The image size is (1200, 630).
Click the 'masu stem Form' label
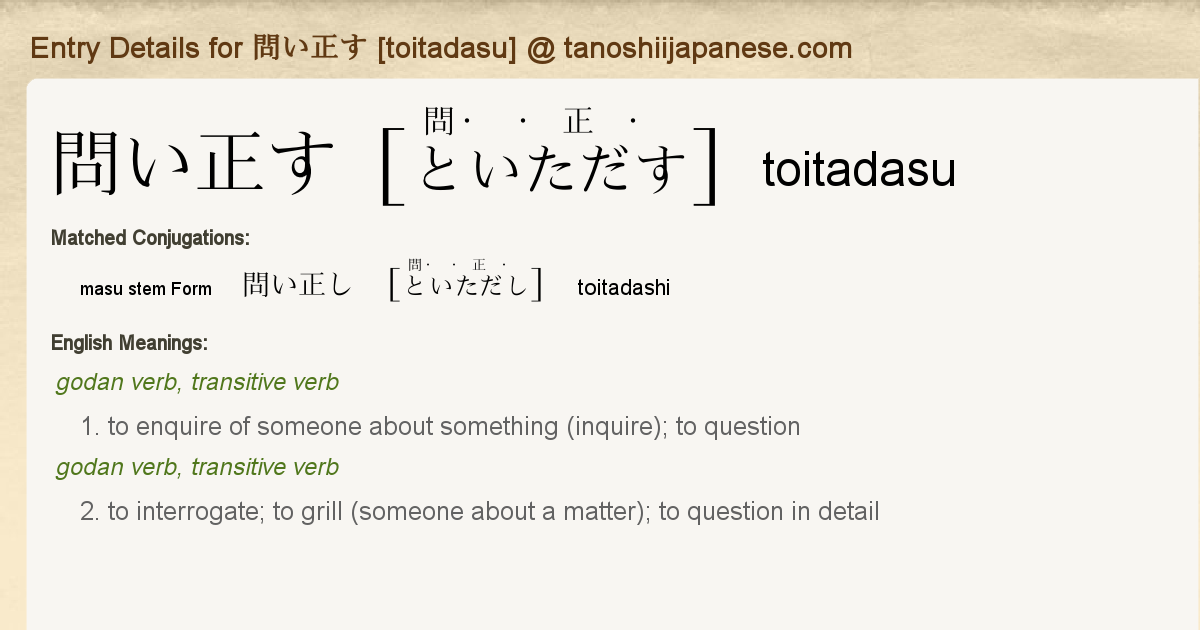(146, 289)
